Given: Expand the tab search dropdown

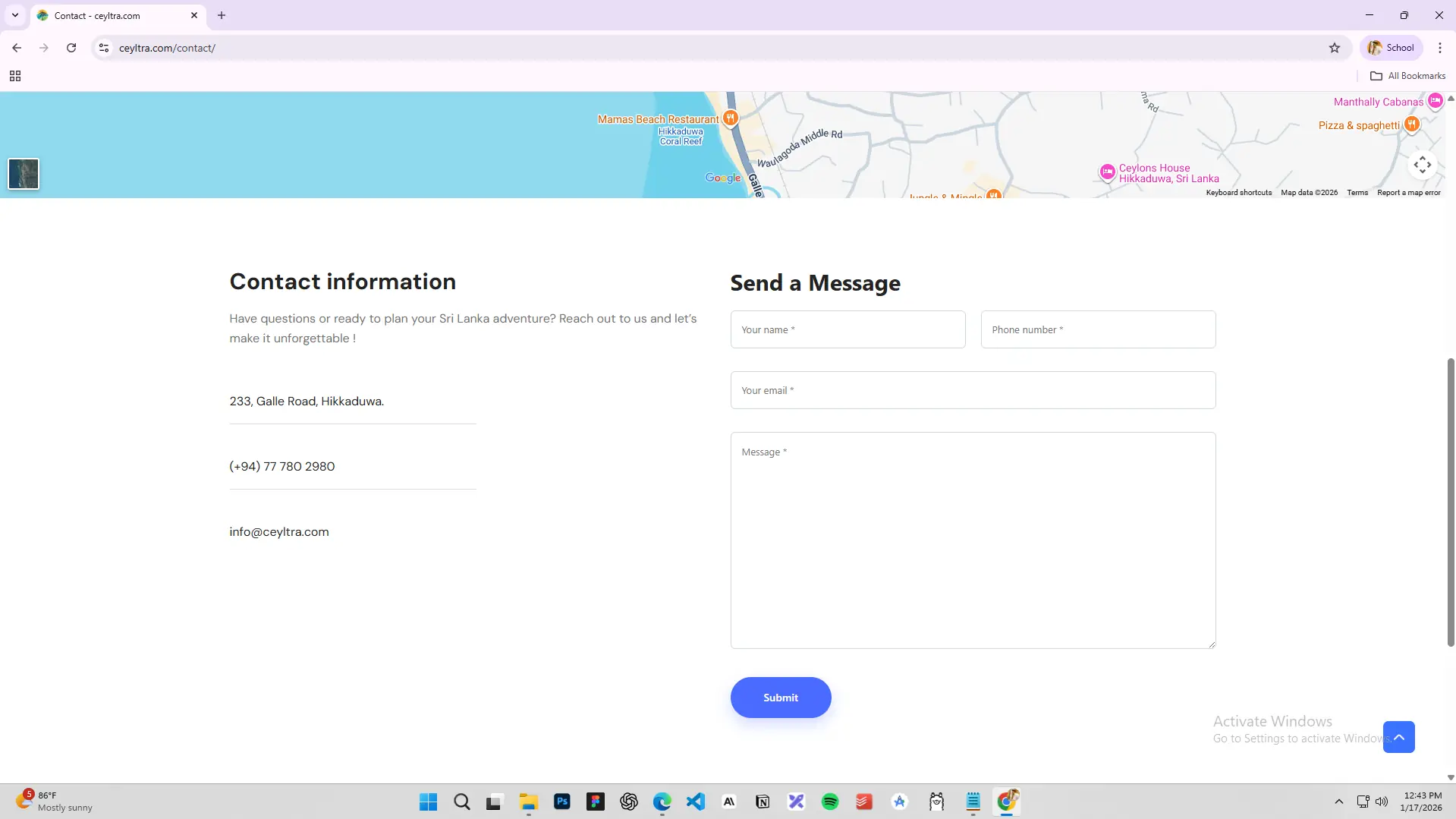Looking at the screenshot, I should coord(15,15).
